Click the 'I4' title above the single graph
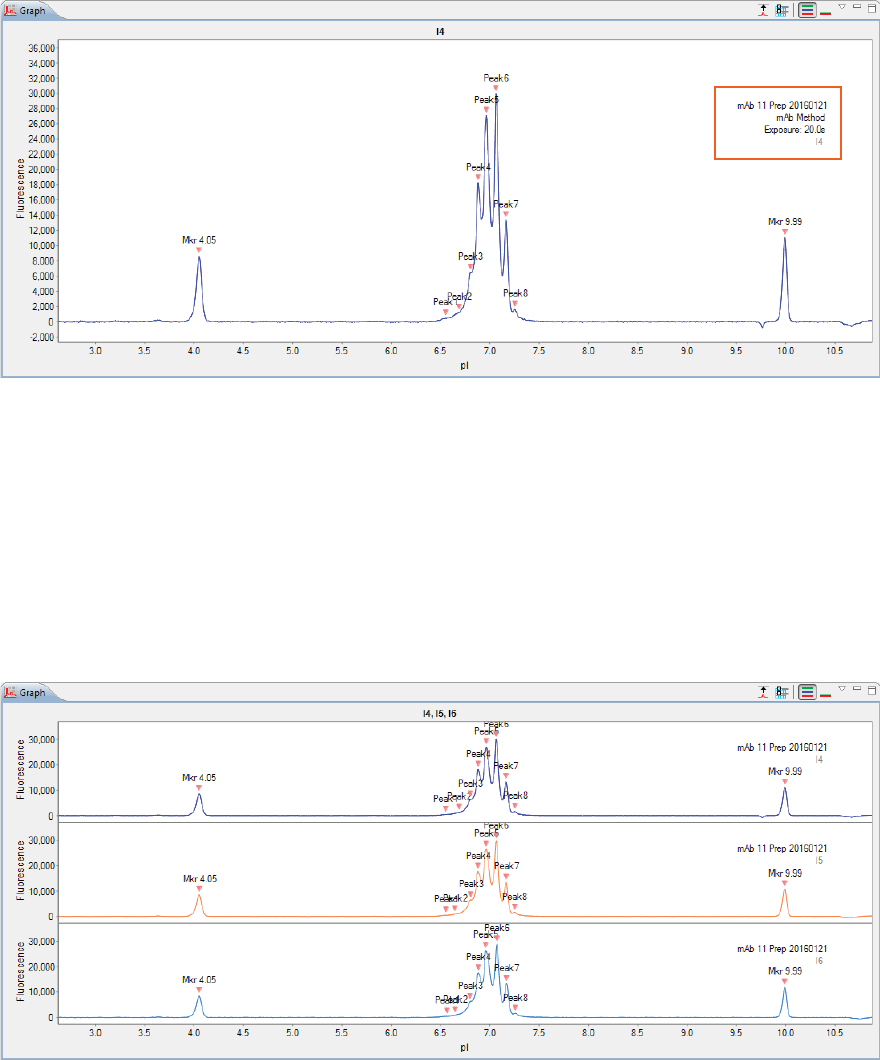This screenshot has width=880, height=1060. 440,32
